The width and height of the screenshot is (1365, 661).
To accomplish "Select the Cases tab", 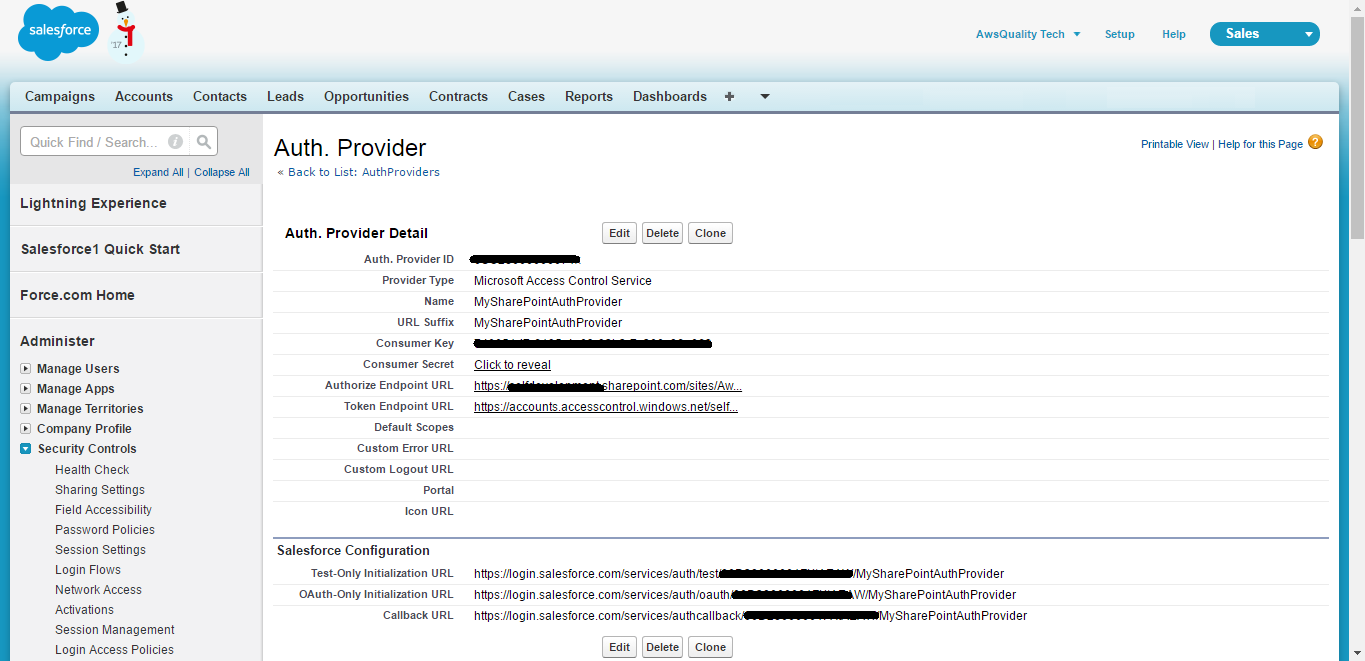I will [526, 97].
